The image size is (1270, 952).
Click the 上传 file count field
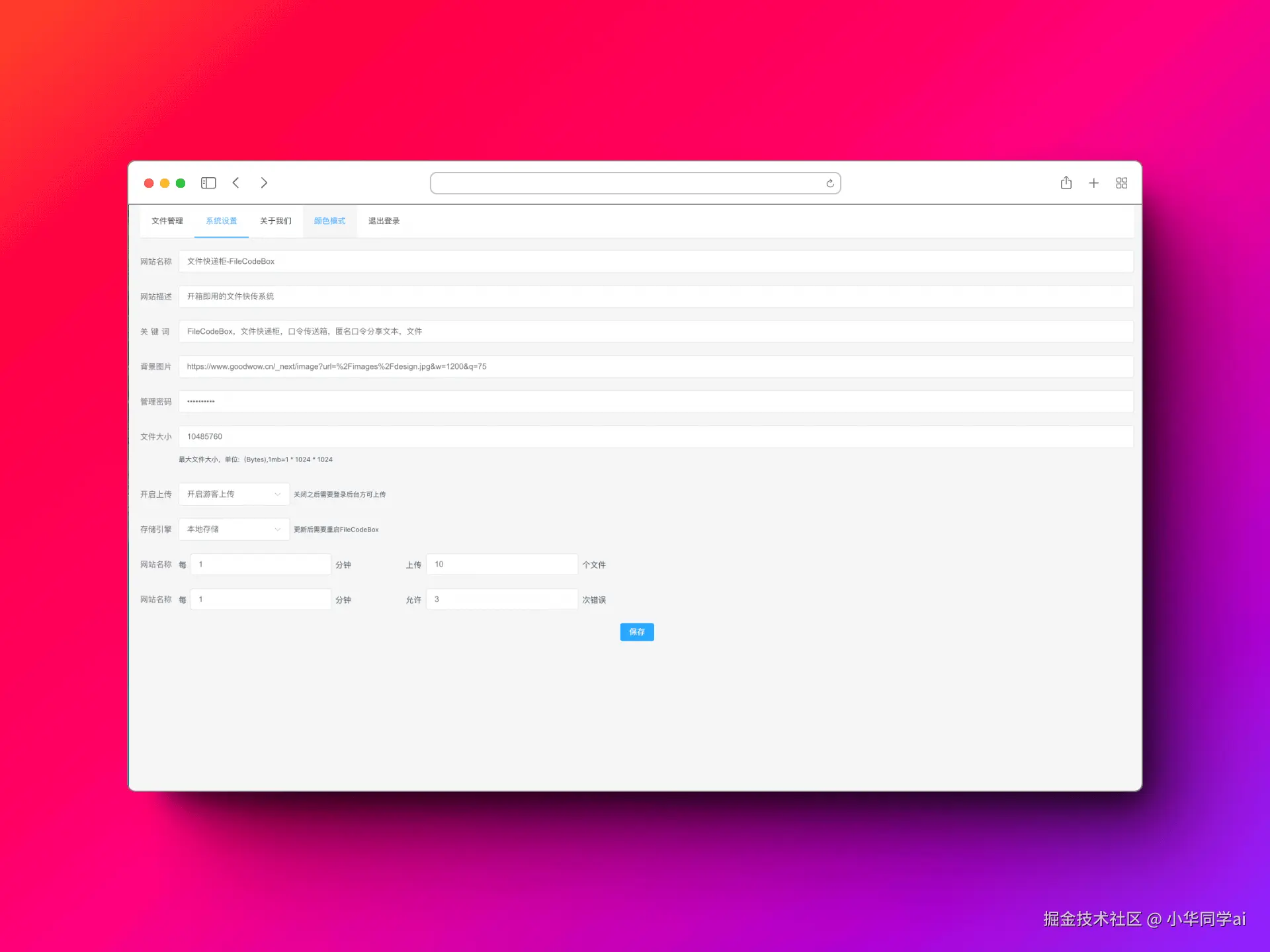pos(501,564)
